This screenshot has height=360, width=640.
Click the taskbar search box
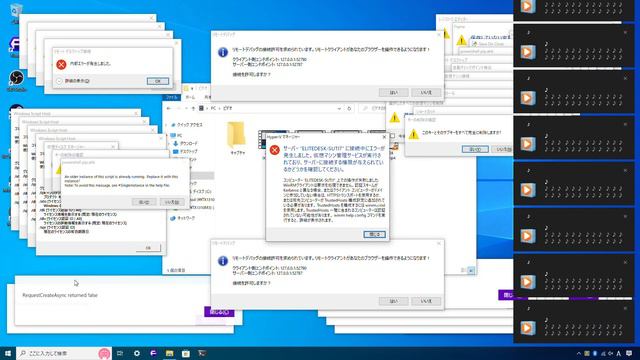click(x=64, y=353)
